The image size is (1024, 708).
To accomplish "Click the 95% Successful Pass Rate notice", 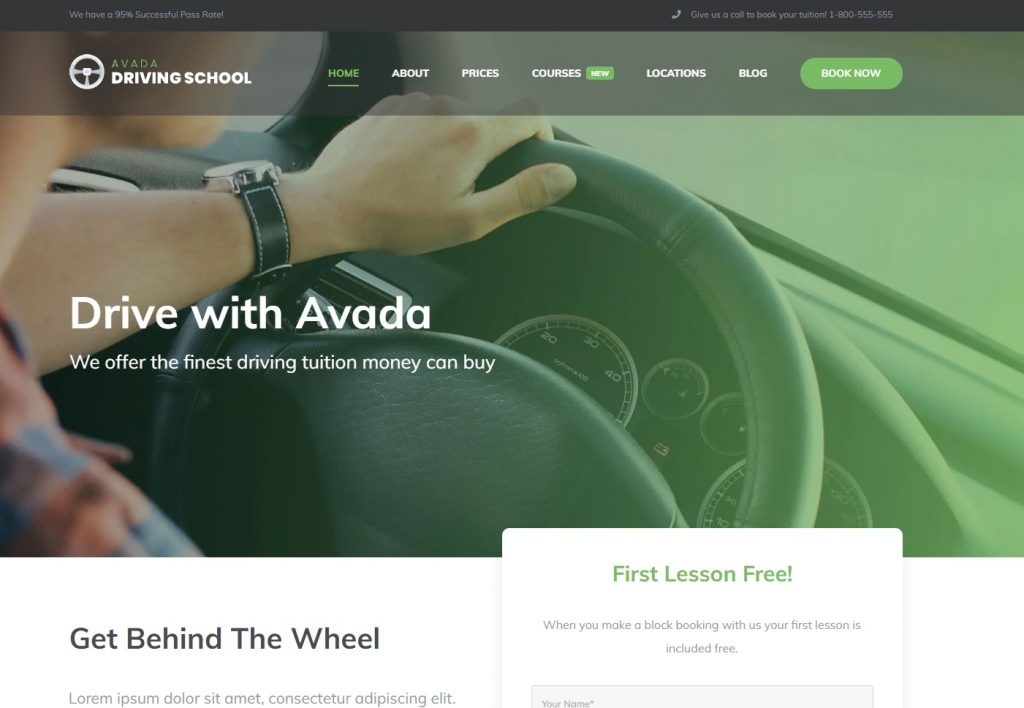I will pyautogui.click(x=146, y=14).
